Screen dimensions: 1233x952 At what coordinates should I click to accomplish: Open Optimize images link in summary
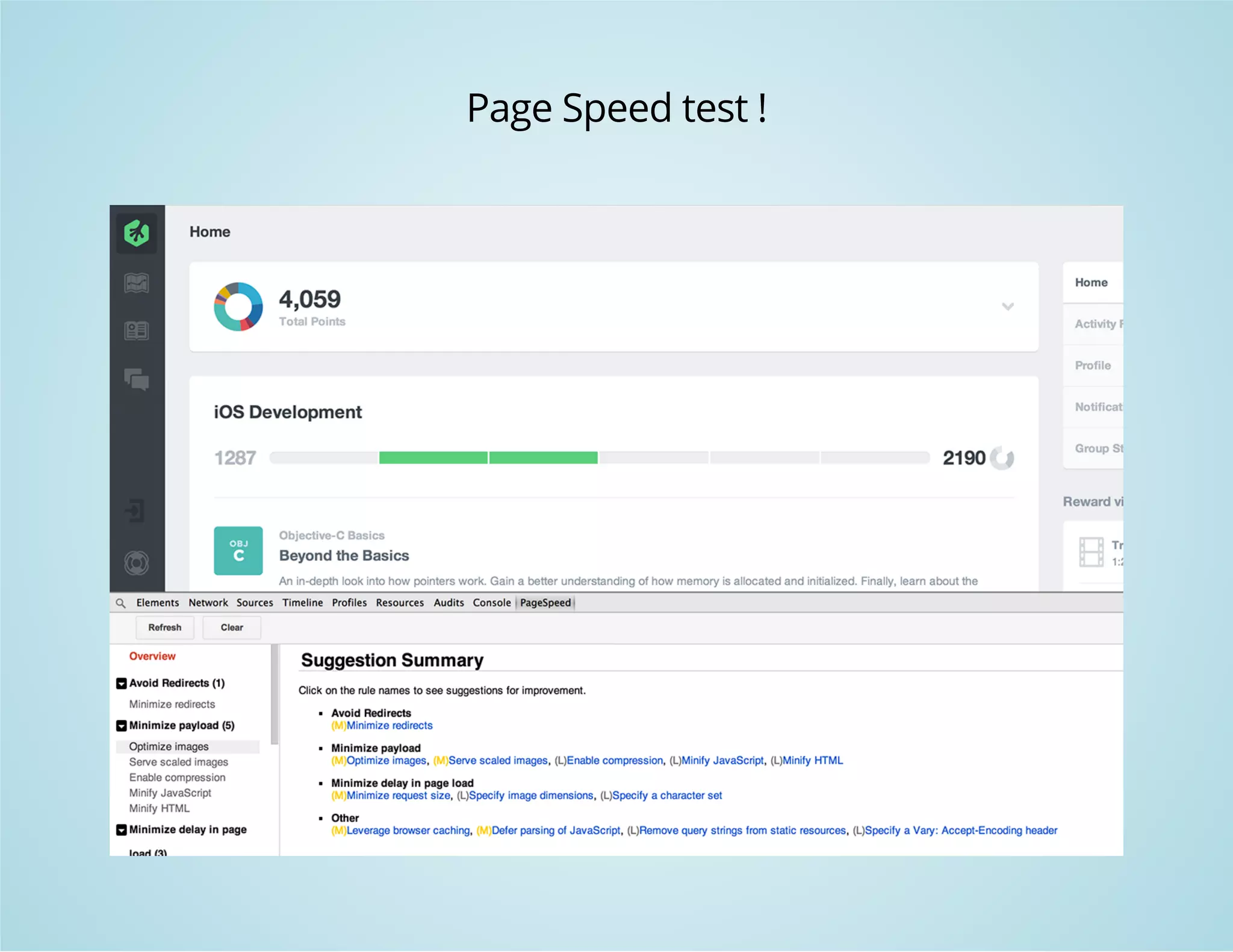click(x=387, y=761)
